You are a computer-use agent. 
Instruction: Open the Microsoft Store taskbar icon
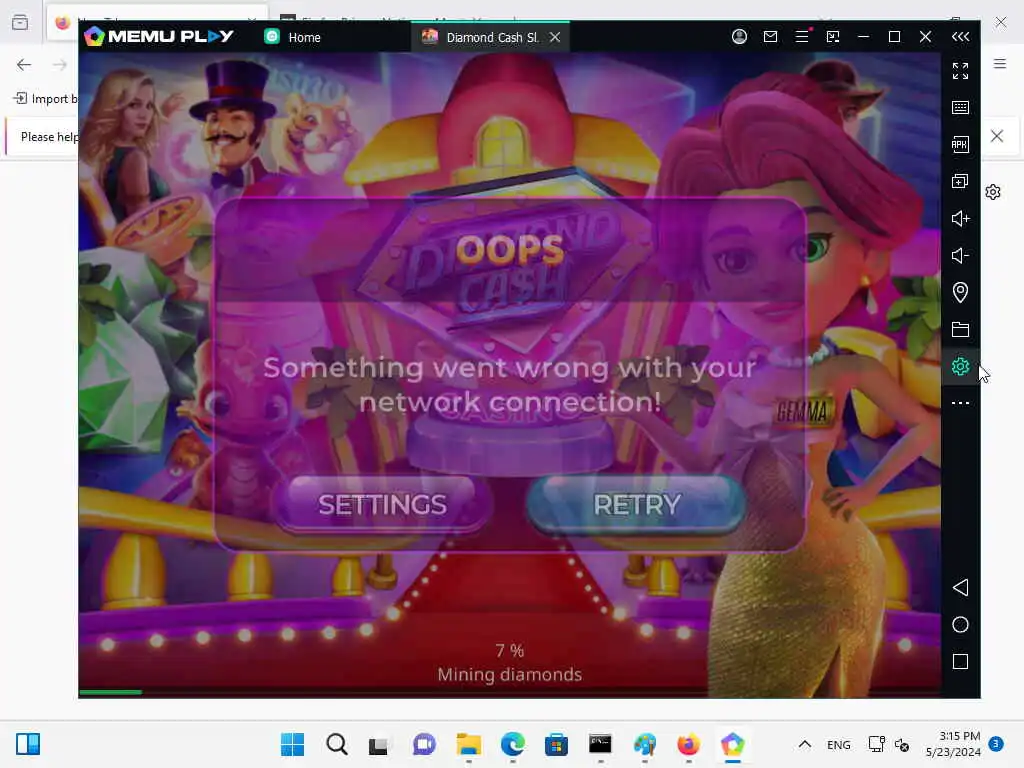tap(556, 744)
